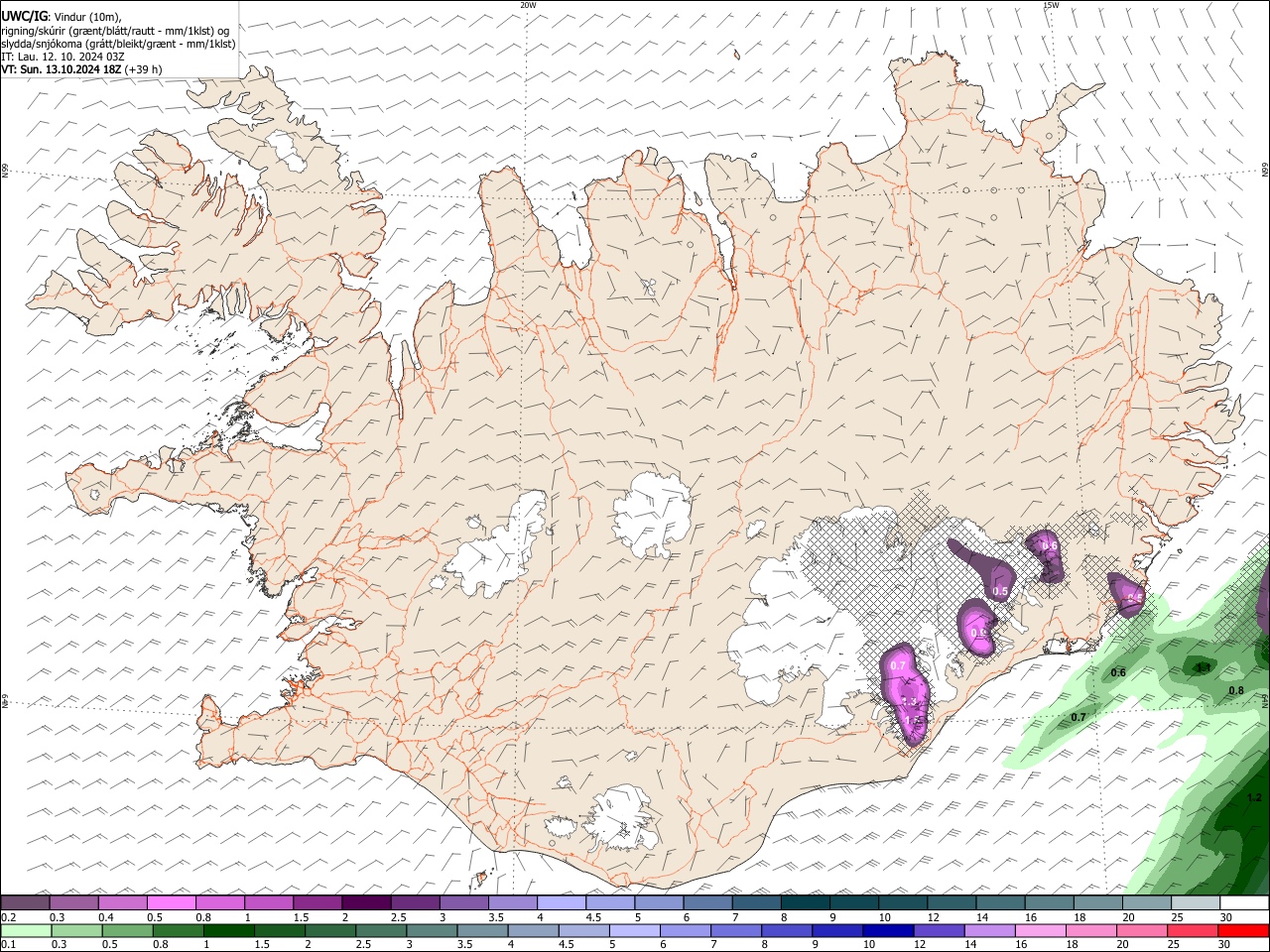Click the '15W' longitude label
The image size is (1270, 952).
[1051, 5]
